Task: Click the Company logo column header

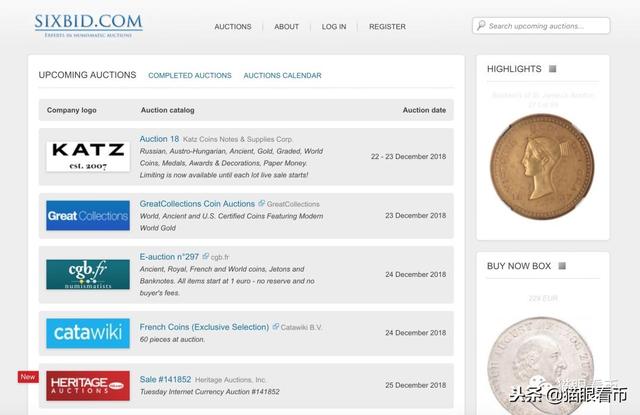Action: pos(71,110)
